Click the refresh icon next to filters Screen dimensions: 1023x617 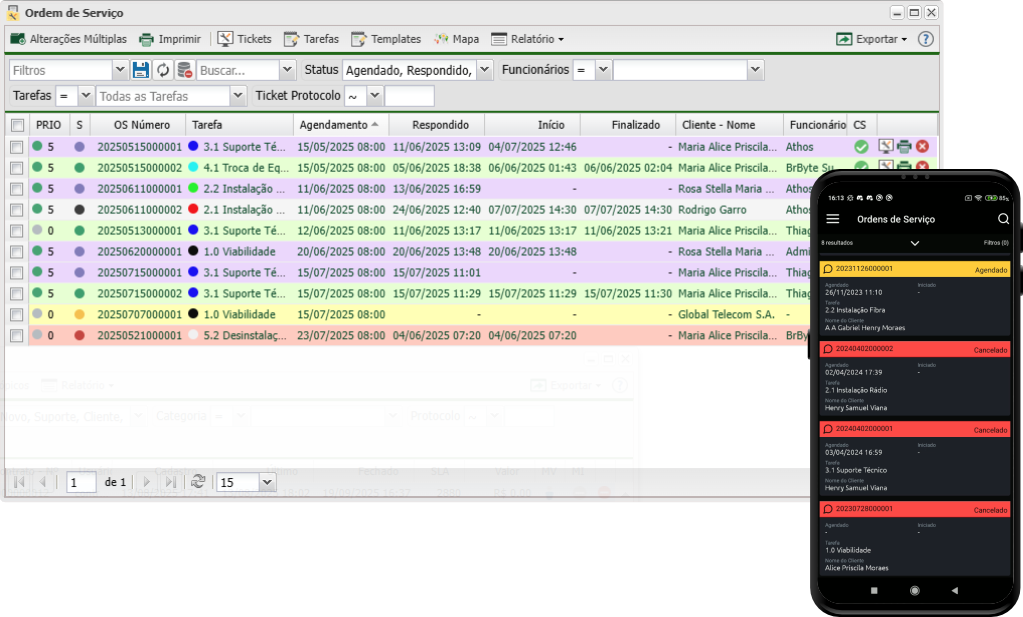163,70
